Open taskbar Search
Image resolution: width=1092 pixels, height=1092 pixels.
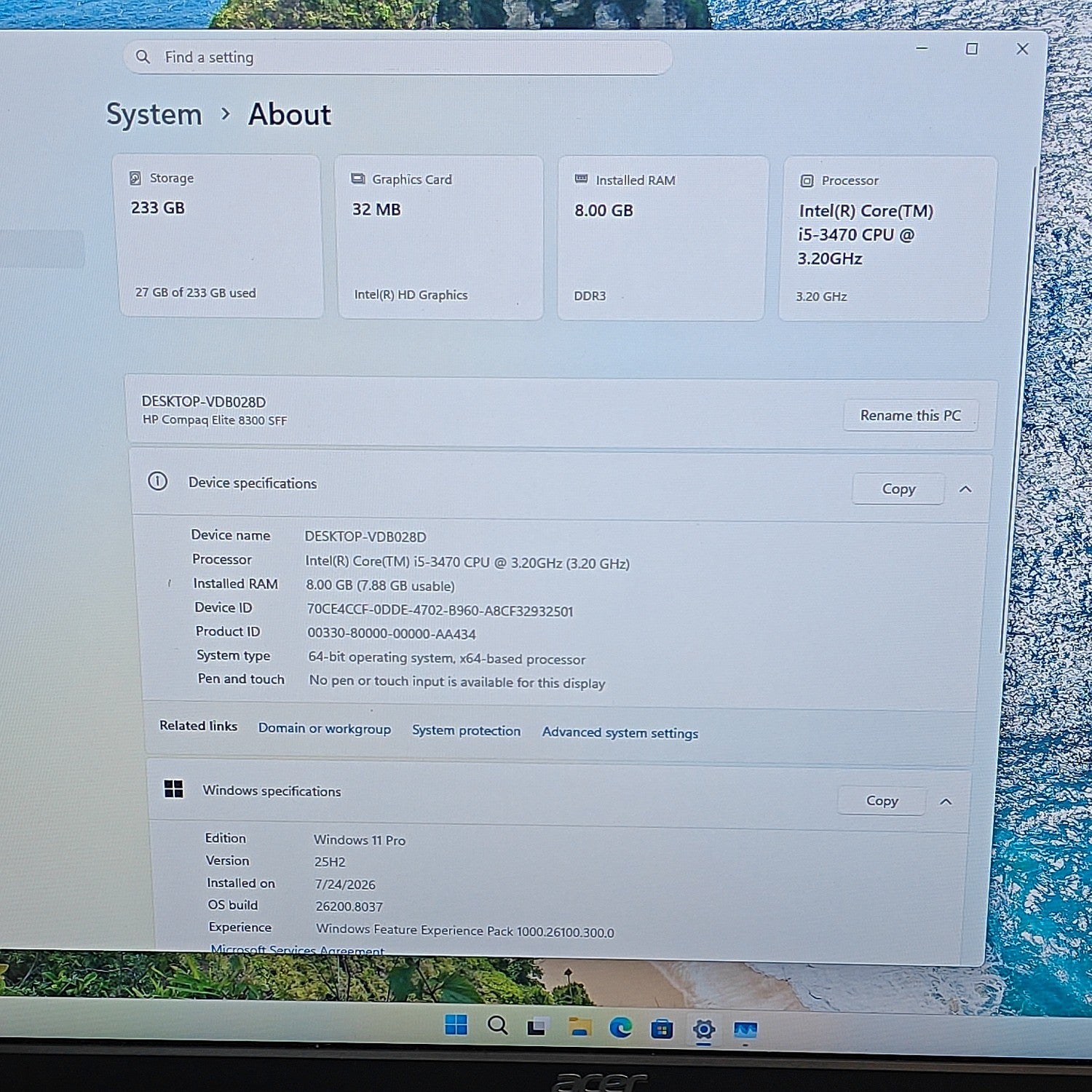497,1025
